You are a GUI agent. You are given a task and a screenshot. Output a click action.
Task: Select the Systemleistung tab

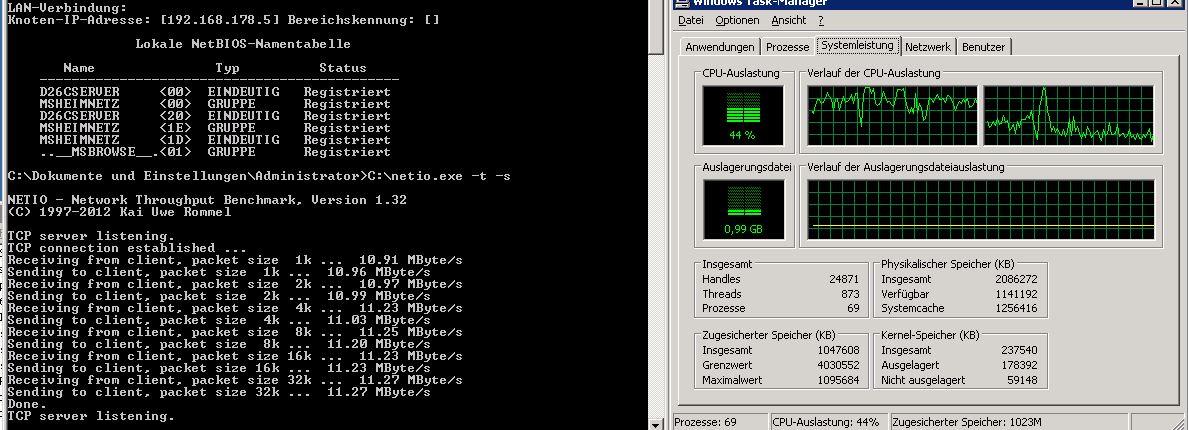(x=857, y=46)
